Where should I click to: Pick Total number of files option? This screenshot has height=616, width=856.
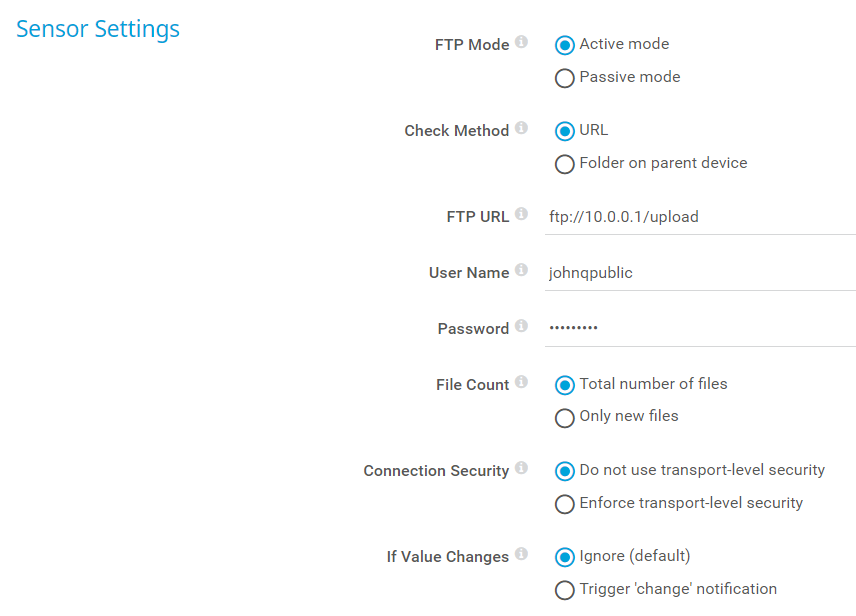(565, 385)
